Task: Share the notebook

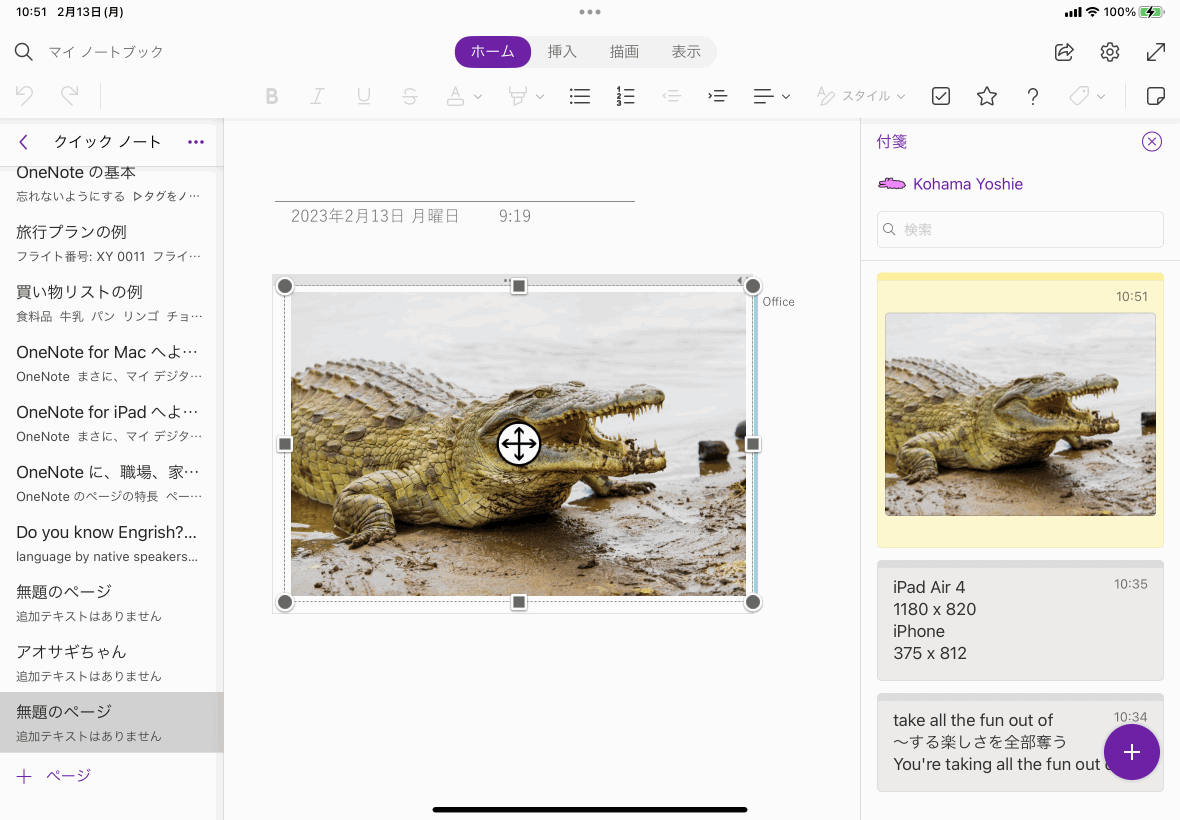Action: [x=1064, y=52]
